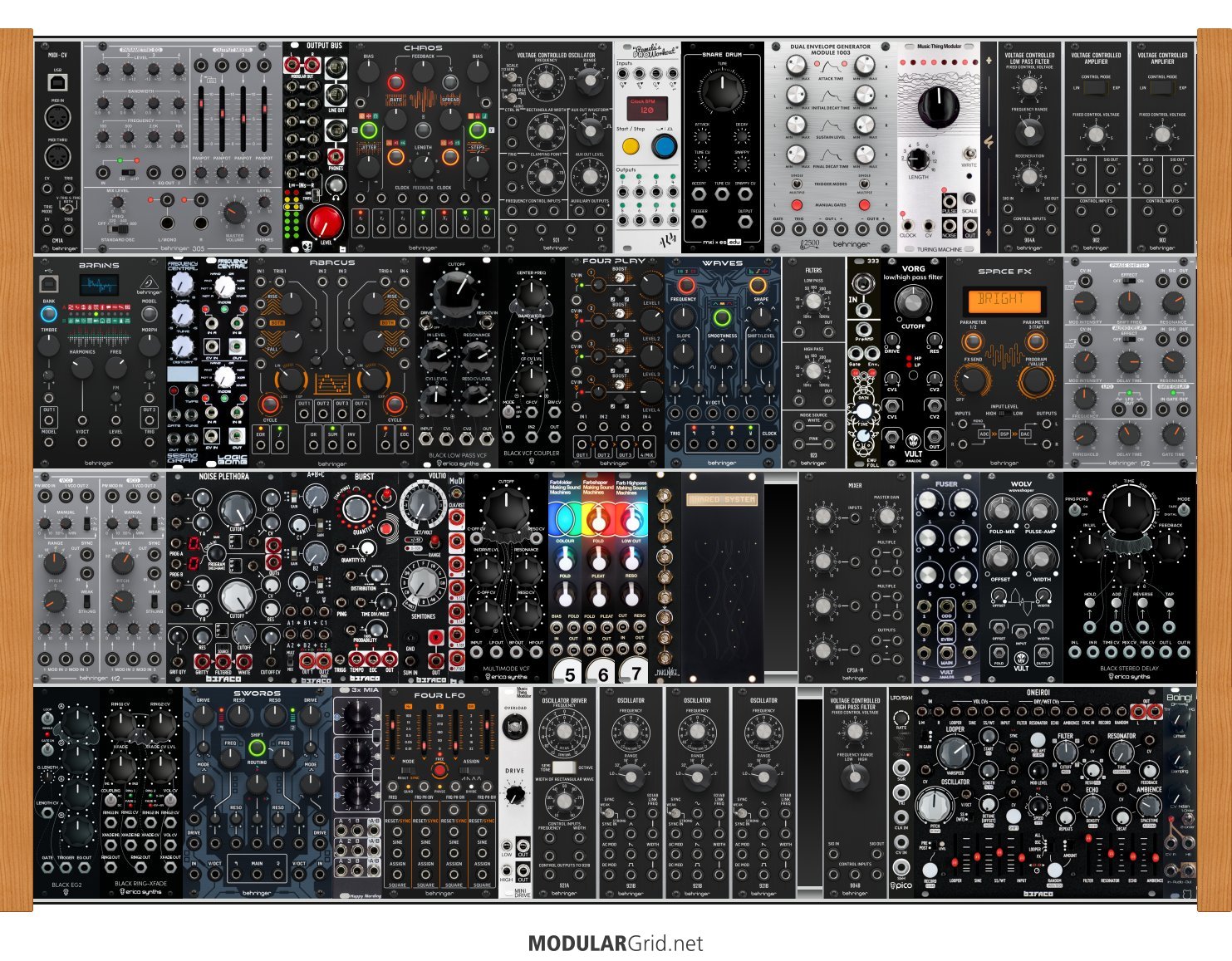The image size is (1232, 961).
Task: Click the big Voltio knob
Action: [x=424, y=506]
